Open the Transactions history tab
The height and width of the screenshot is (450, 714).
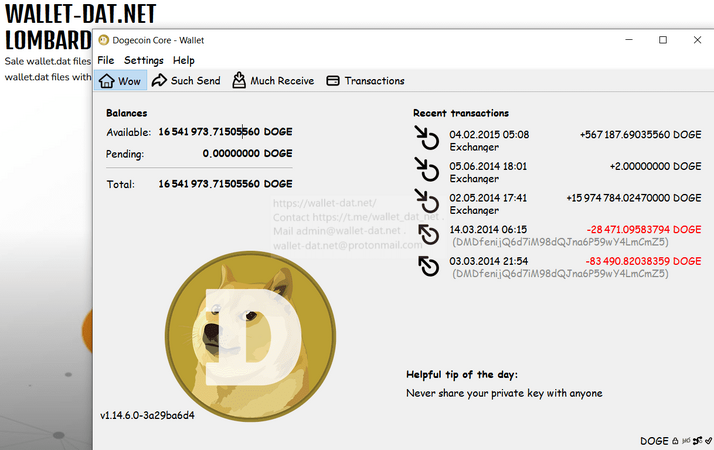click(365, 81)
